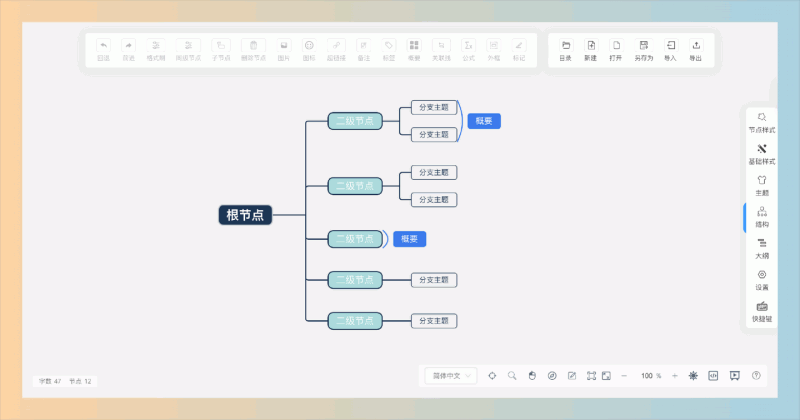Viewport: 800px width, 420px height.
Task: Open the 快捷键 shortcuts panel icon
Action: (762, 312)
